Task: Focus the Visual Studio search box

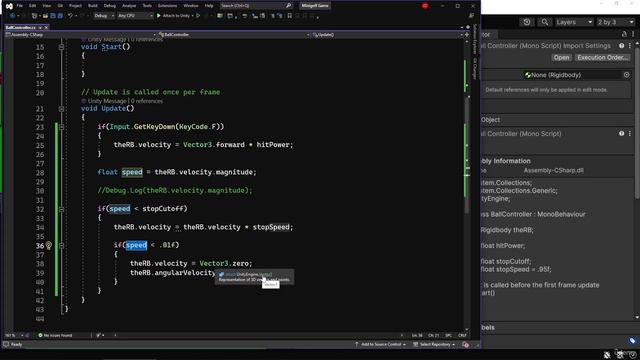Action: (256, 6)
